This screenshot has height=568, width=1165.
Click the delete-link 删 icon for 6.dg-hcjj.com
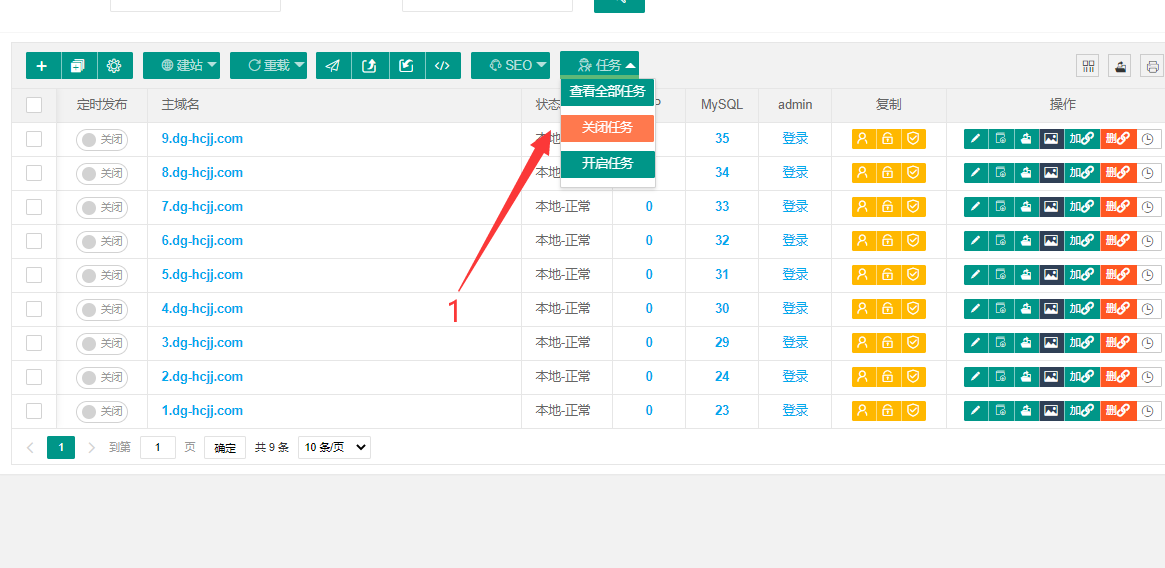[x=1118, y=241]
